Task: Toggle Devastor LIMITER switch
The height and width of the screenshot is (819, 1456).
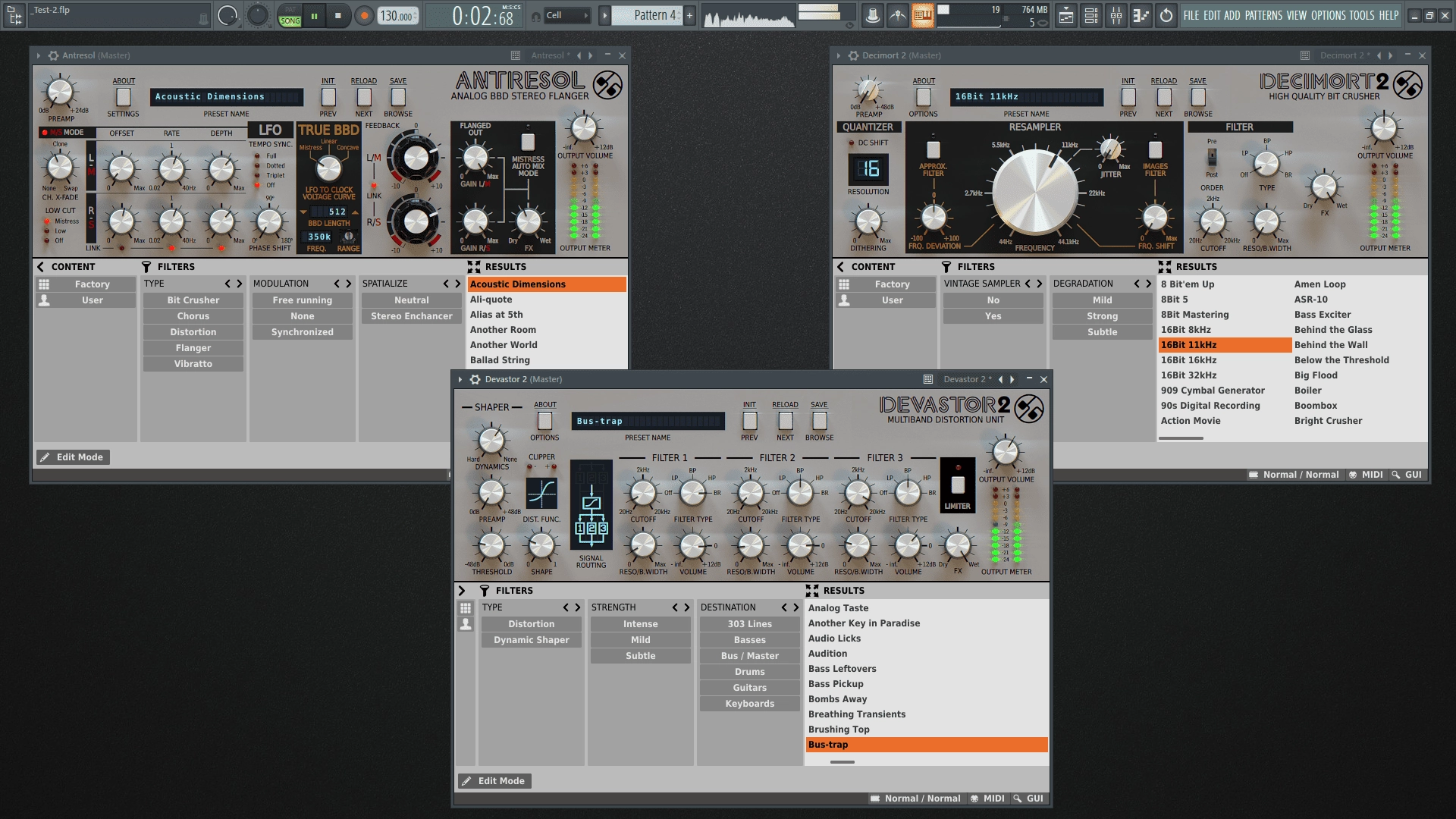Action: pos(958,485)
